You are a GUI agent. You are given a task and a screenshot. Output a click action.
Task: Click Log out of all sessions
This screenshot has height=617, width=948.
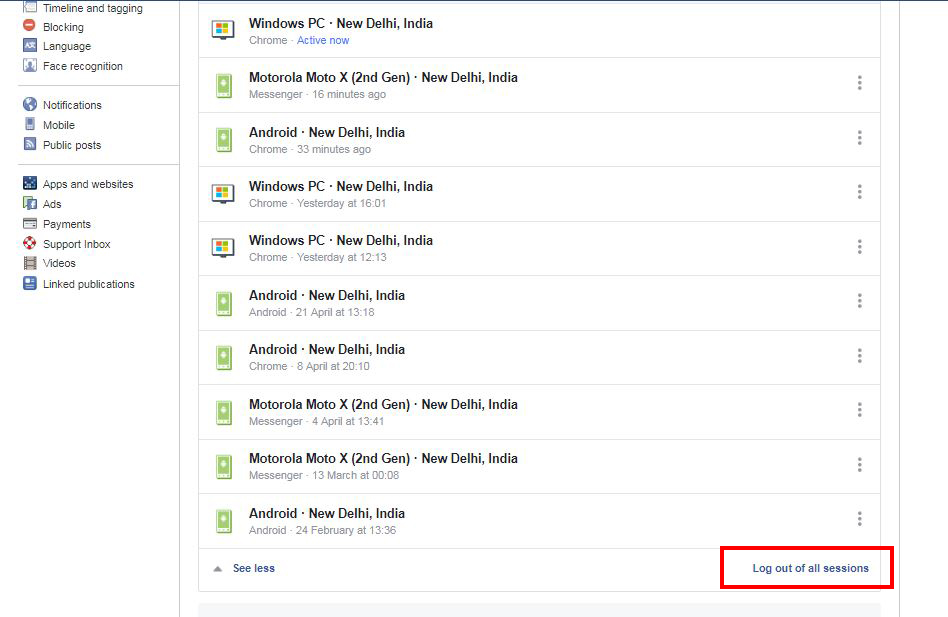[x=810, y=568]
